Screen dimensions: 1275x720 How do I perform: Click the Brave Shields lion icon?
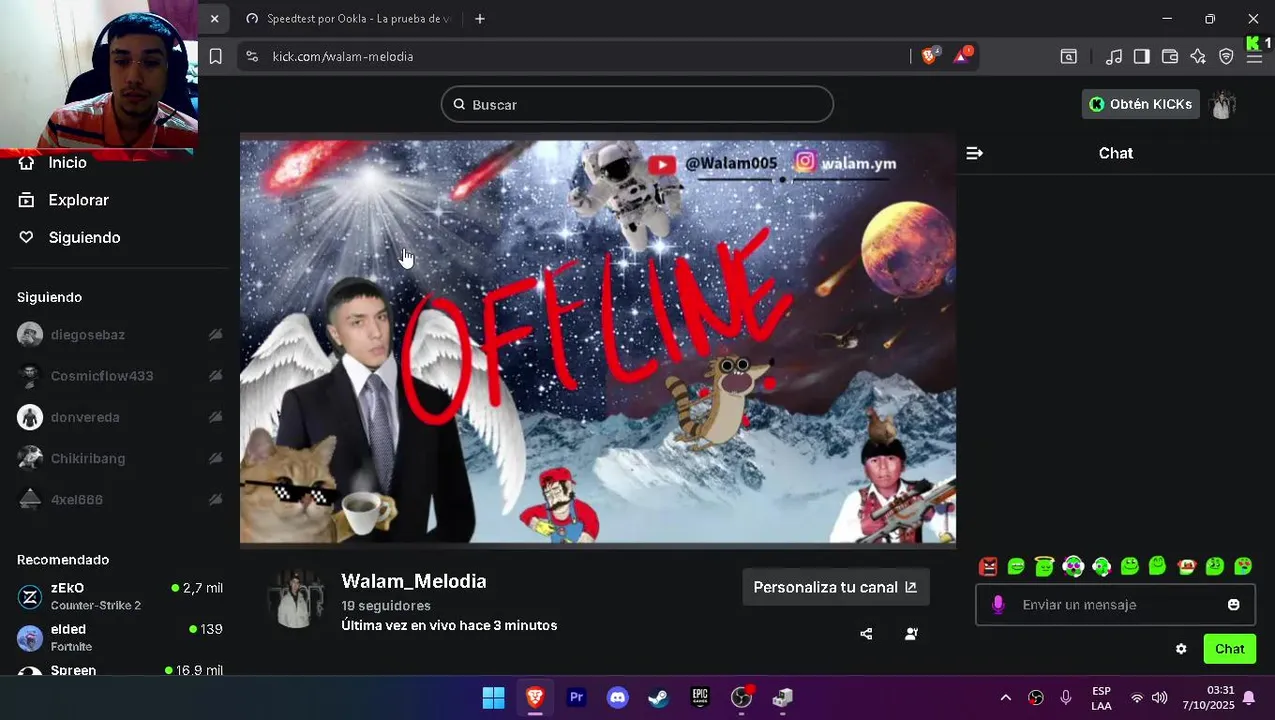930,56
